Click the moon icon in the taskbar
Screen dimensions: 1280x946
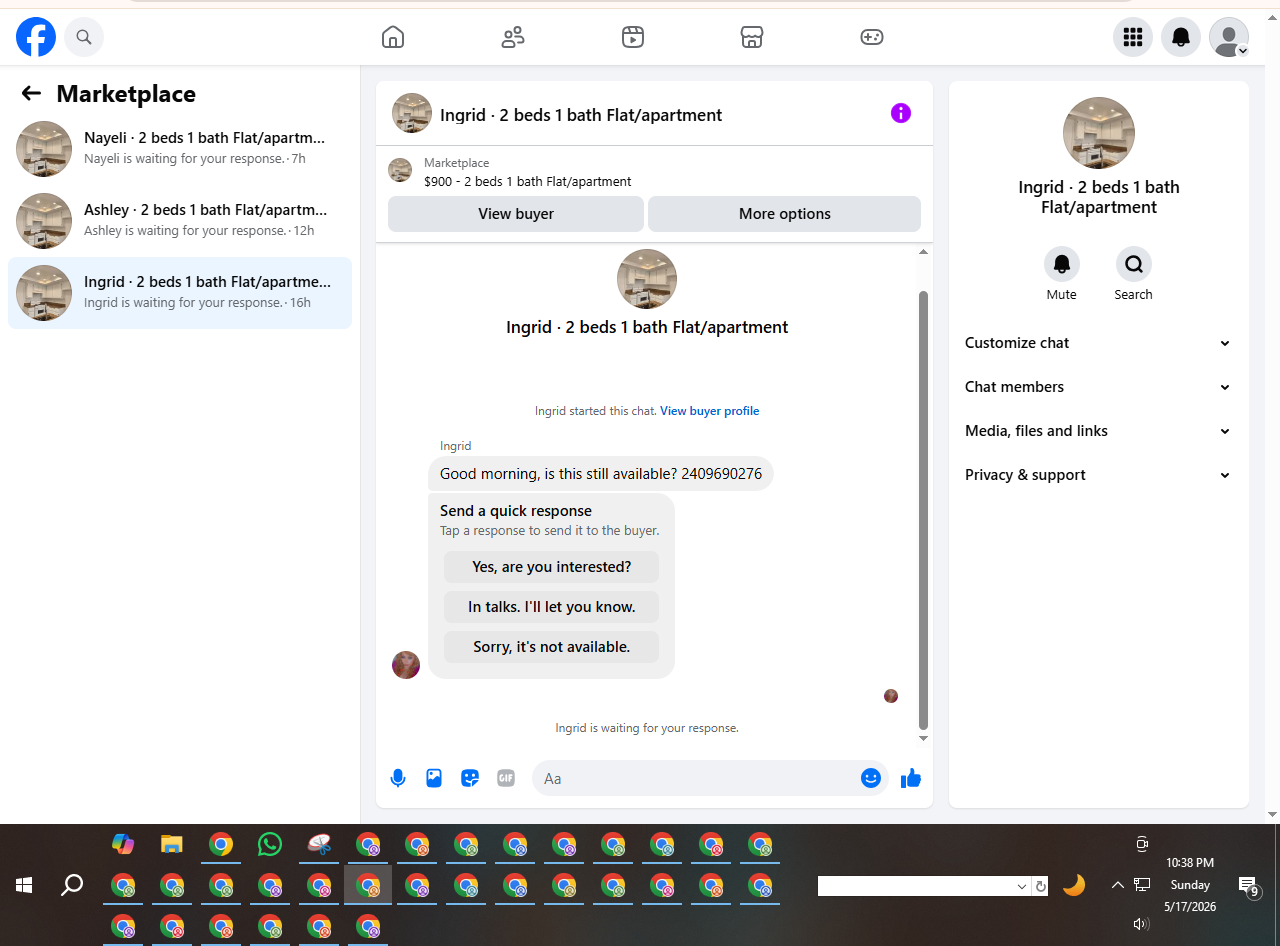point(1074,885)
